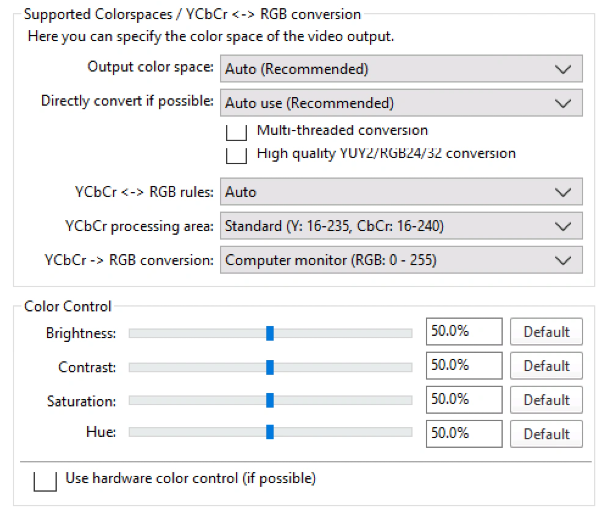The image size is (604, 514).
Task: Click the Saturation Default button
Action: tap(546, 400)
